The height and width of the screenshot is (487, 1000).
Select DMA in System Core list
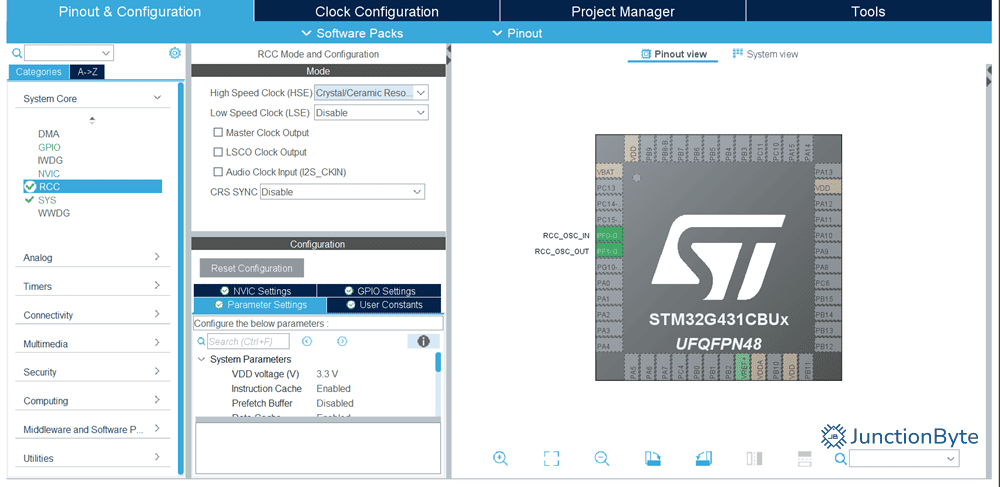[x=48, y=134]
